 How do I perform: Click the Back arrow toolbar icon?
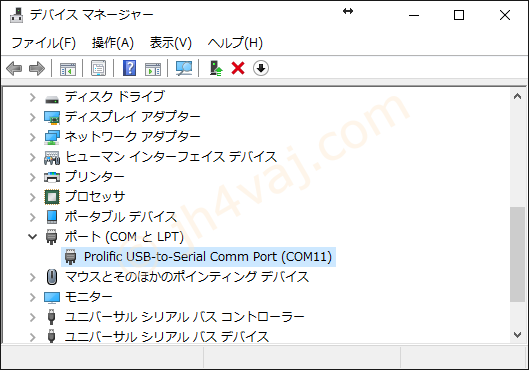(x=14, y=68)
